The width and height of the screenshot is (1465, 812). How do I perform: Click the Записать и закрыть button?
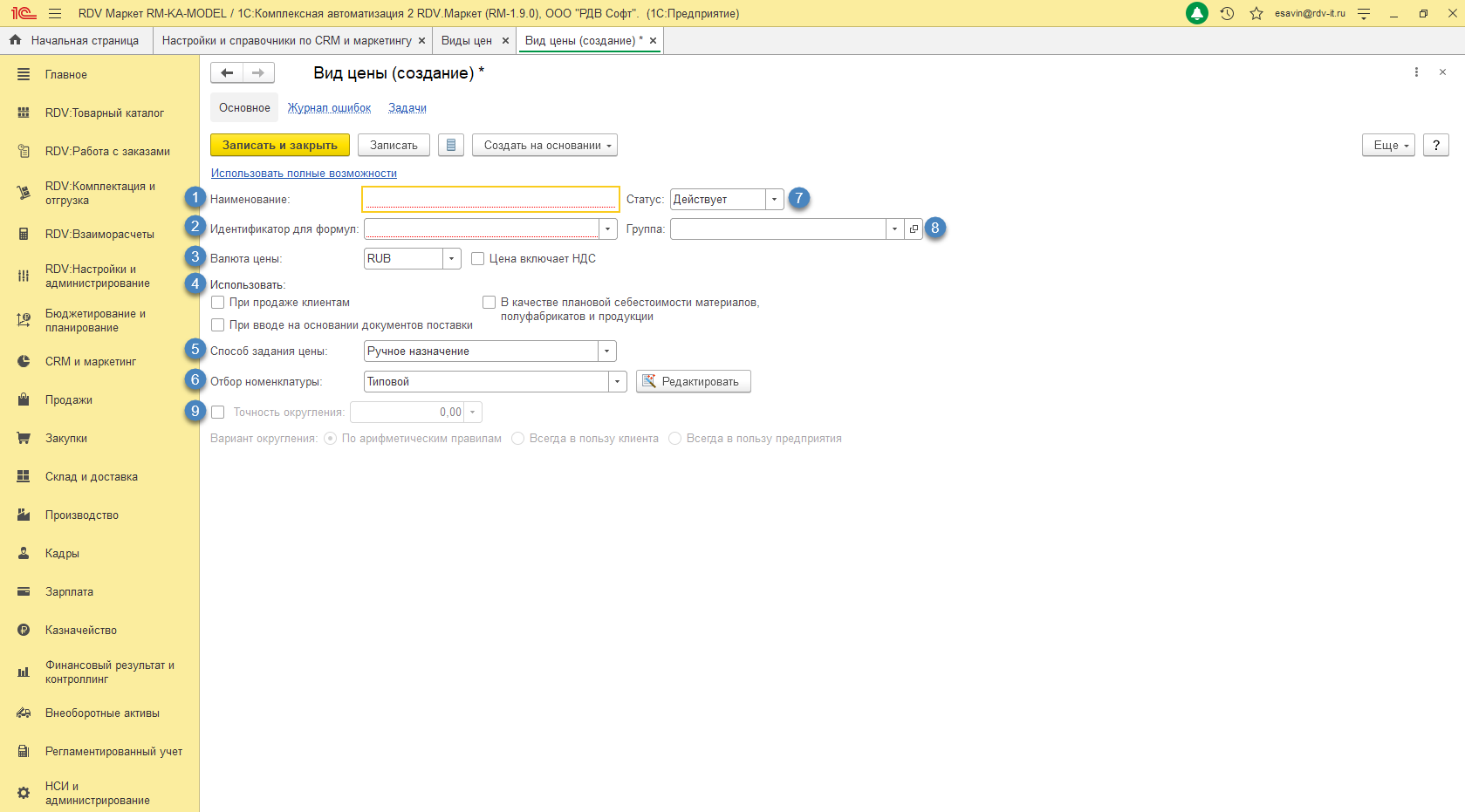[x=279, y=146]
